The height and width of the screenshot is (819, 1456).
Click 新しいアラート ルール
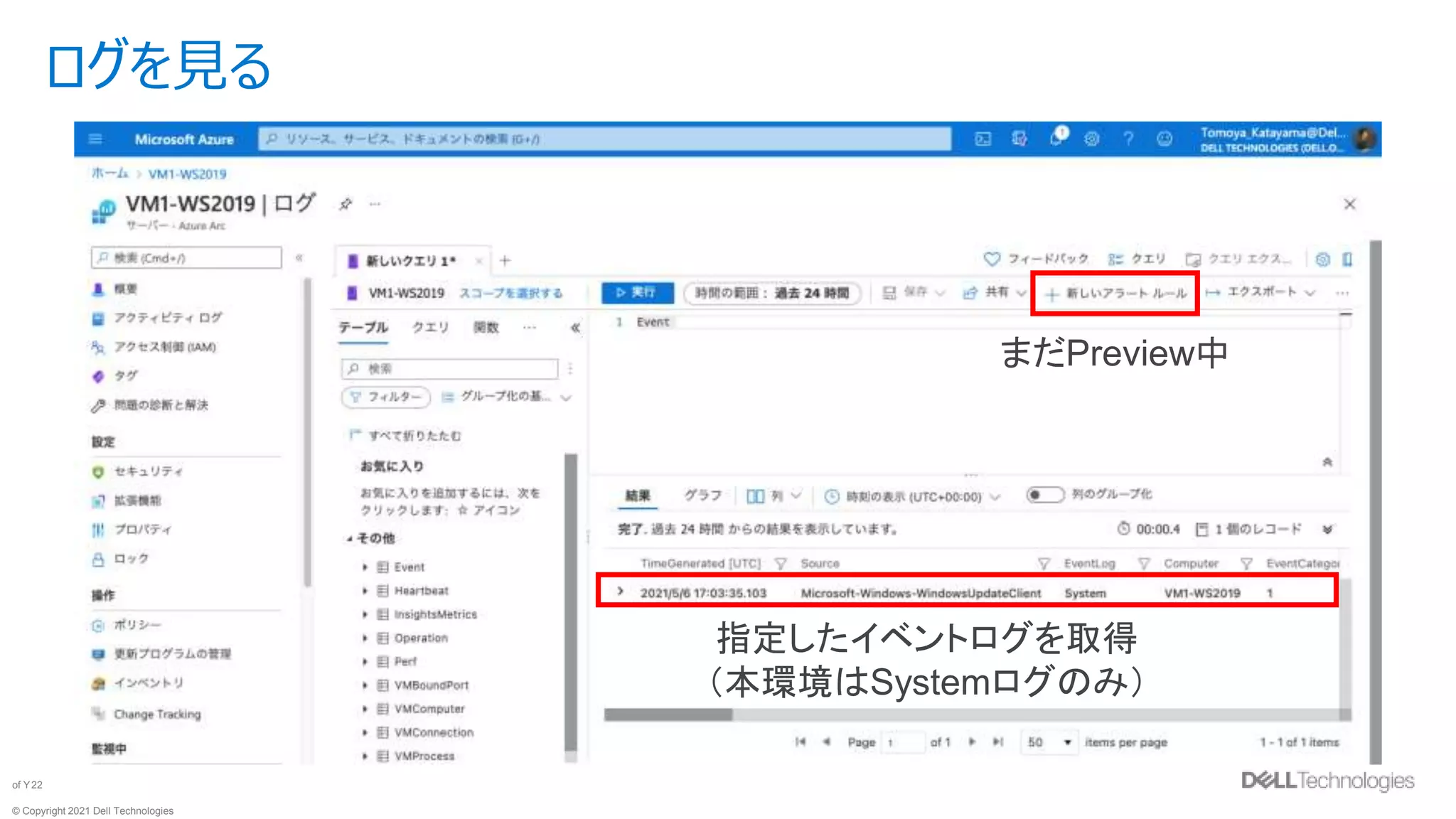1115,293
